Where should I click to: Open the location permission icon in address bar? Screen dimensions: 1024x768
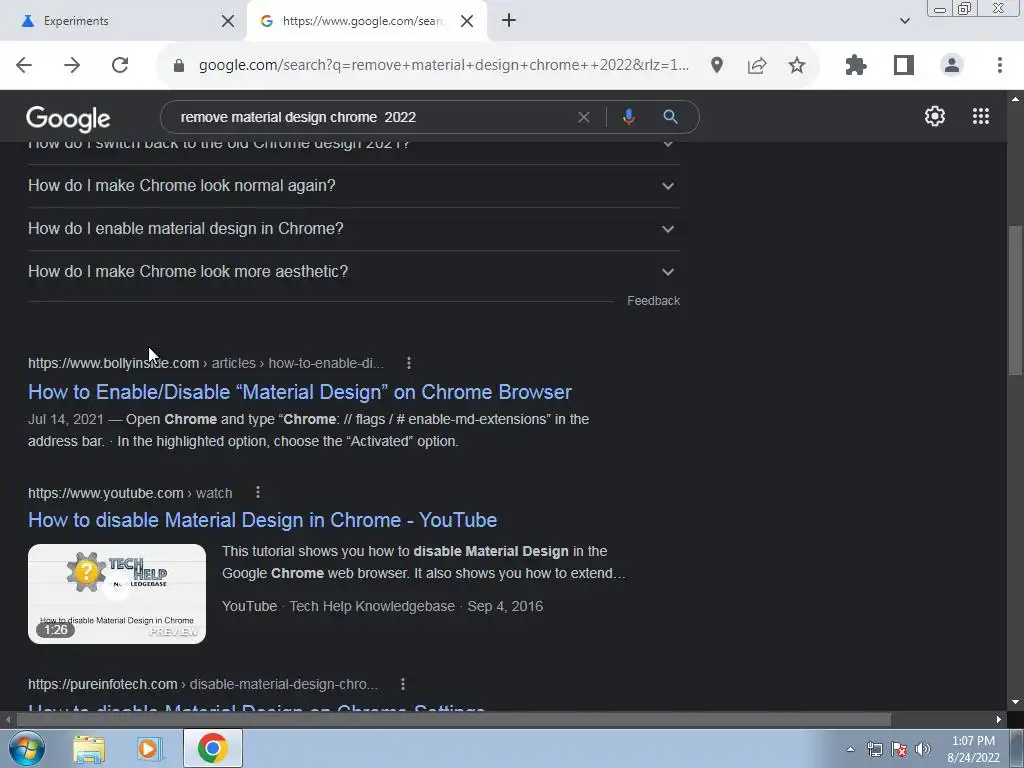pyautogui.click(x=716, y=65)
